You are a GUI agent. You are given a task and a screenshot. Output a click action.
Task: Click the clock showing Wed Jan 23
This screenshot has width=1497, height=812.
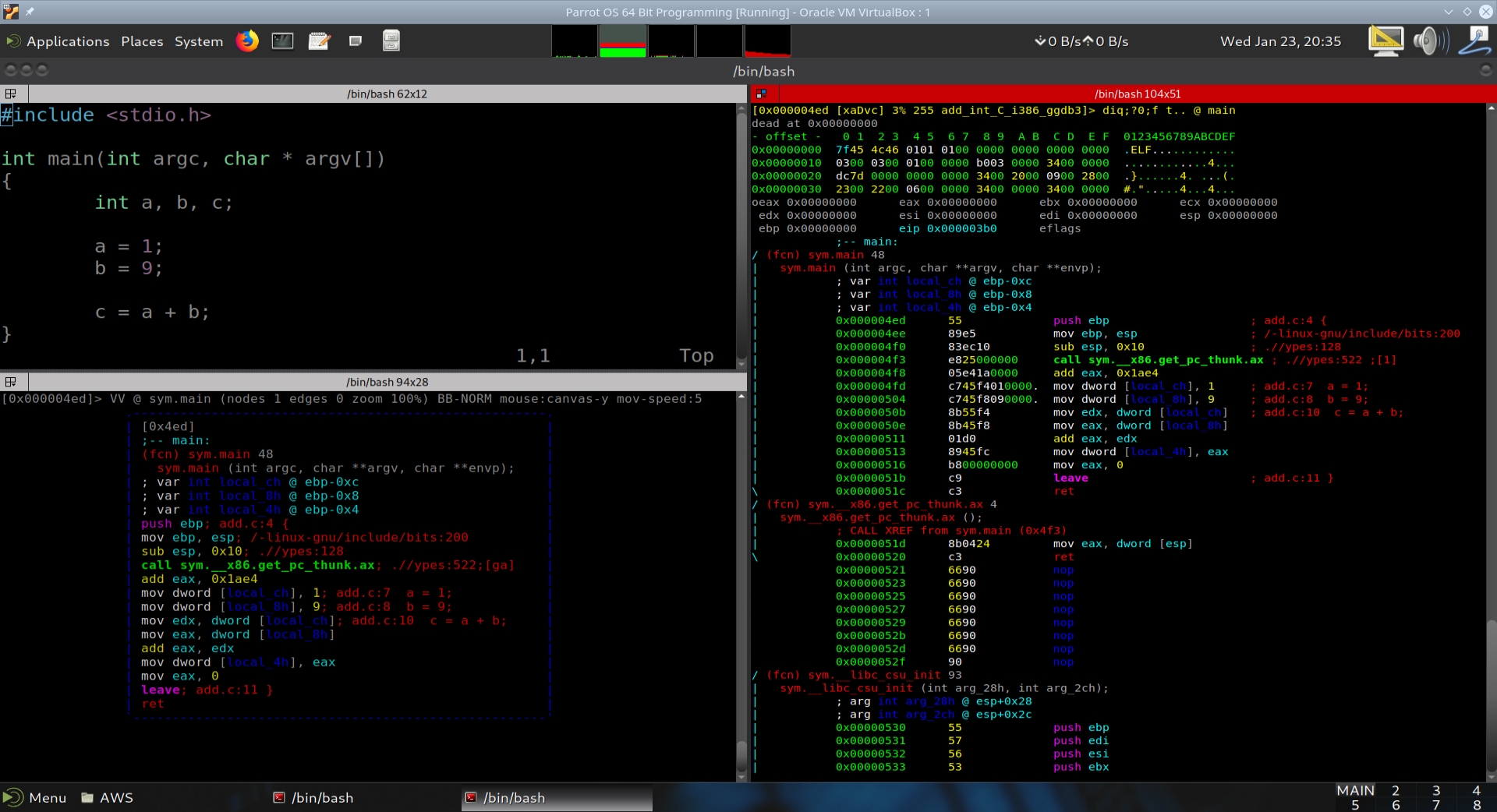1280,41
